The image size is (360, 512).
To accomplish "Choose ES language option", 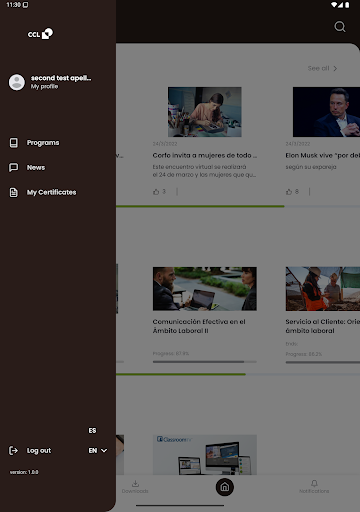I will click(92, 431).
